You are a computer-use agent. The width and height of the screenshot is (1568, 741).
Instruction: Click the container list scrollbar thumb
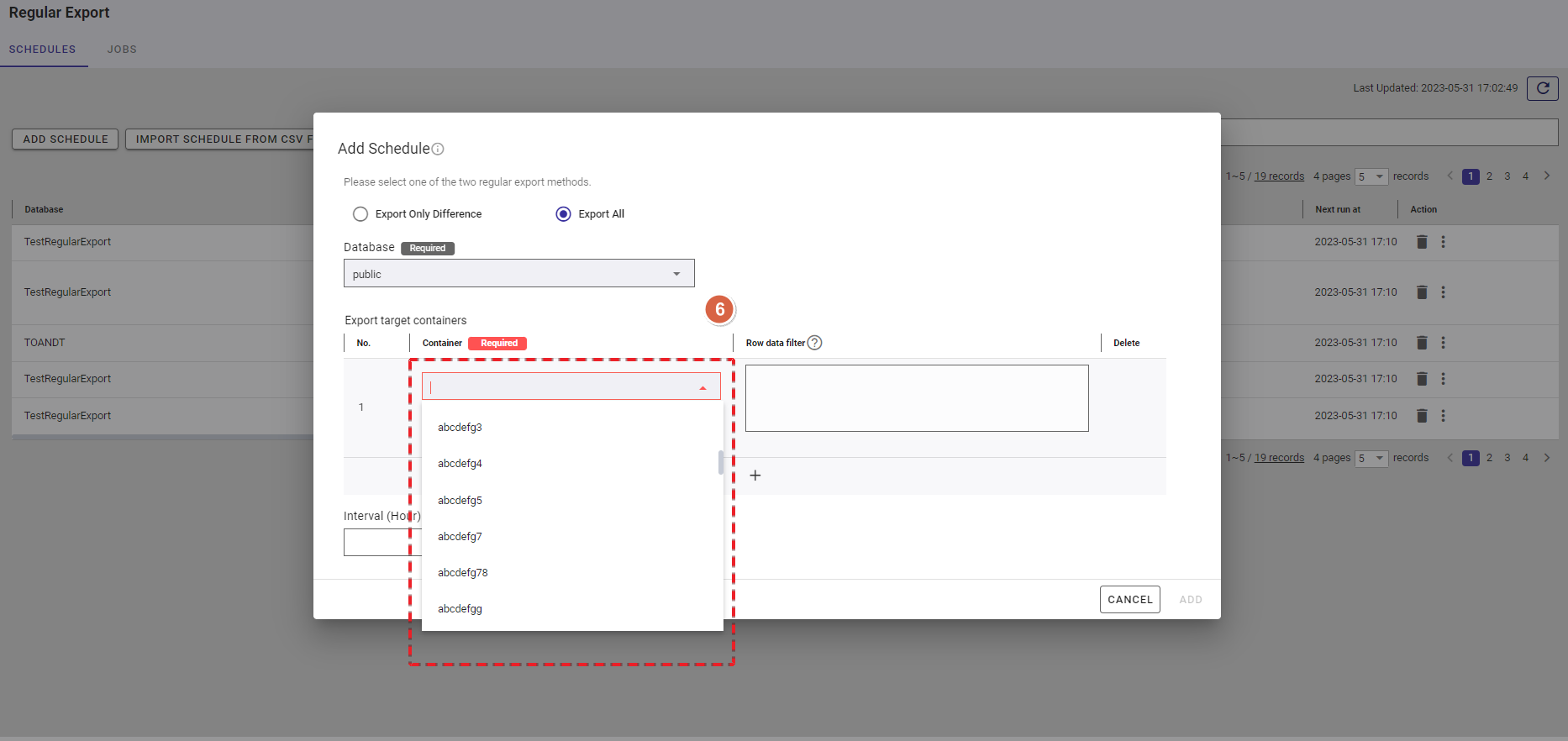pyautogui.click(x=720, y=462)
